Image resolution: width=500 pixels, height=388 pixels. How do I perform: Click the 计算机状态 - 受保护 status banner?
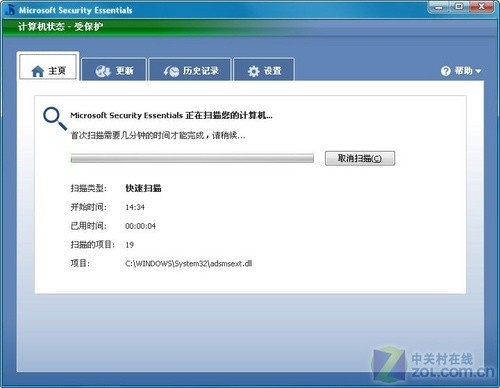pos(60,26)
